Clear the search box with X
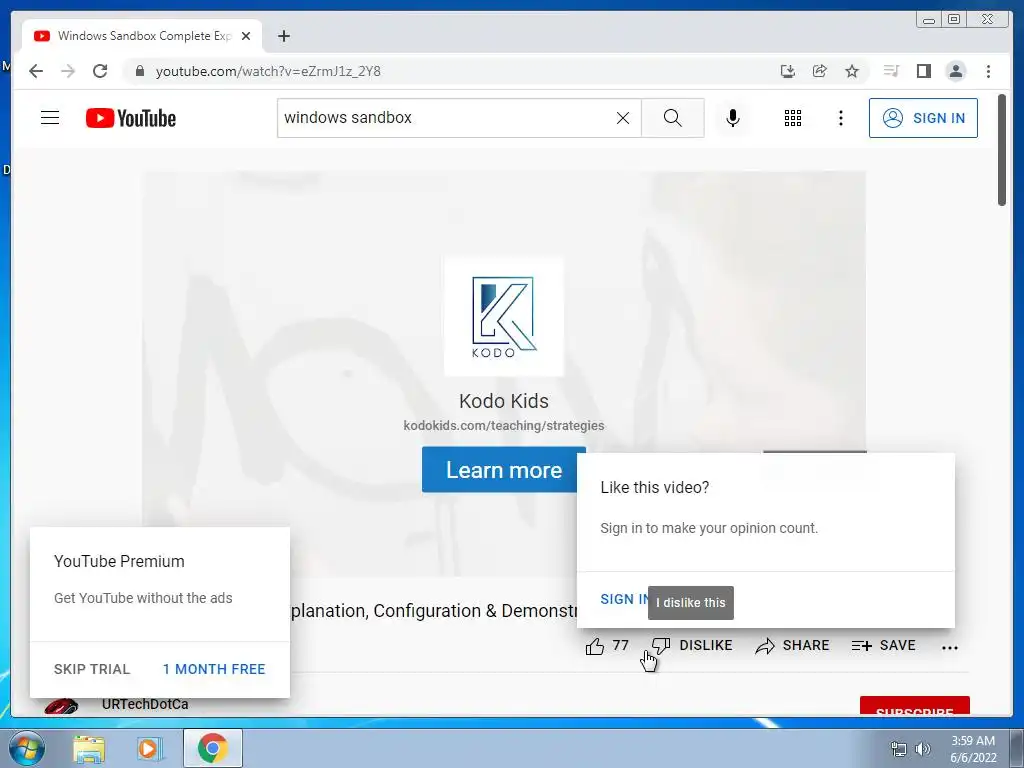1024x768 pixels. tap(623, 118)
